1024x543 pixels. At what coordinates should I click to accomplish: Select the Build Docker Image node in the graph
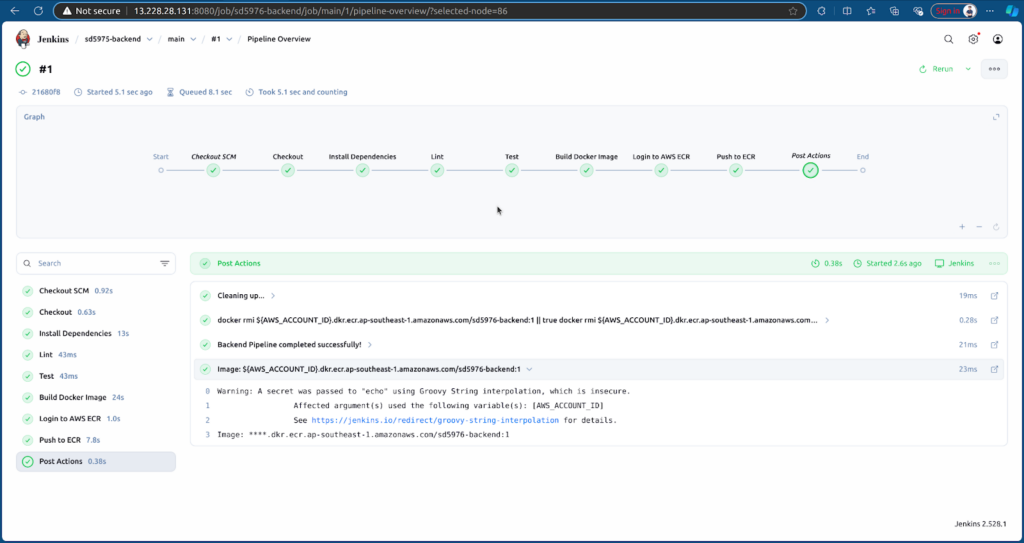pyautogui.click(x=586, y=170)
